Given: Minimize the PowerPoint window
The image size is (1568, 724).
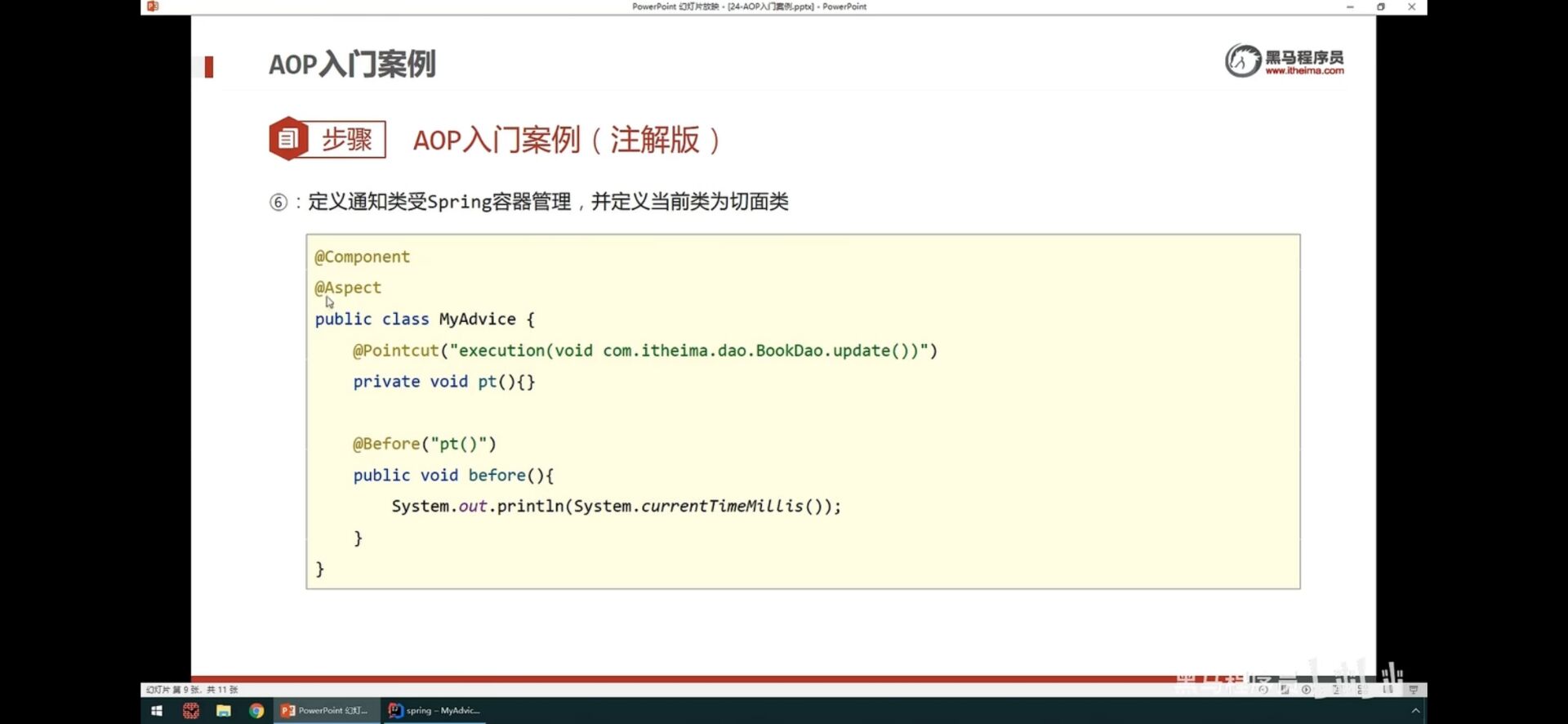Looking at the screenshot, I should [1350, 7].
